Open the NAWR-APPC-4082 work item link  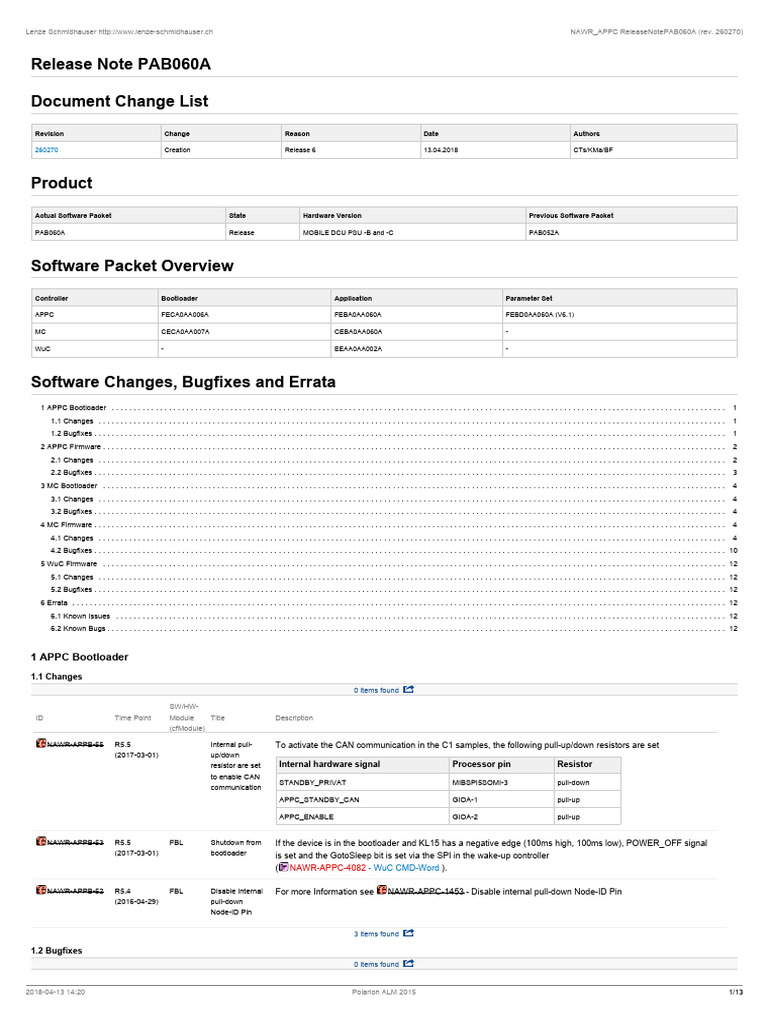pos(327,868)
